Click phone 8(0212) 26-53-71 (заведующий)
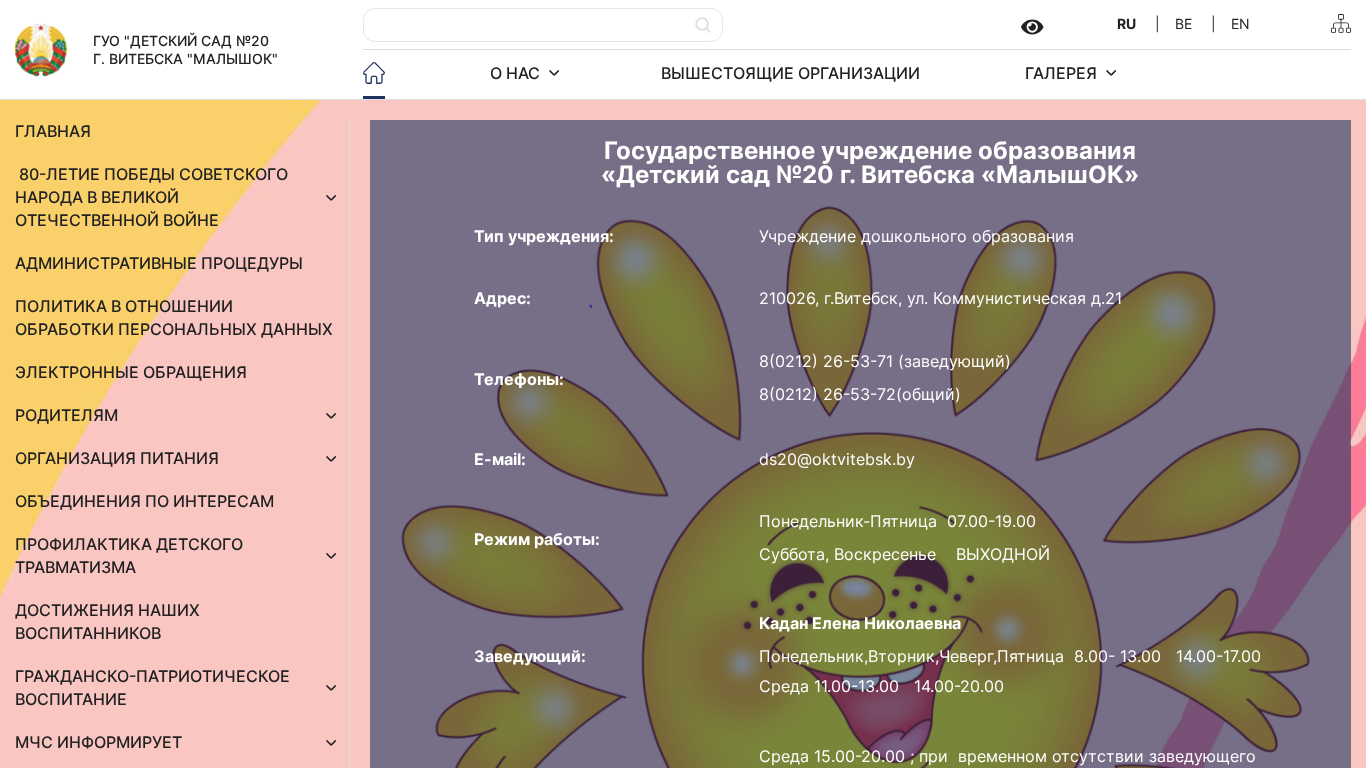The image size is (1366, 768). pos(885,361)
